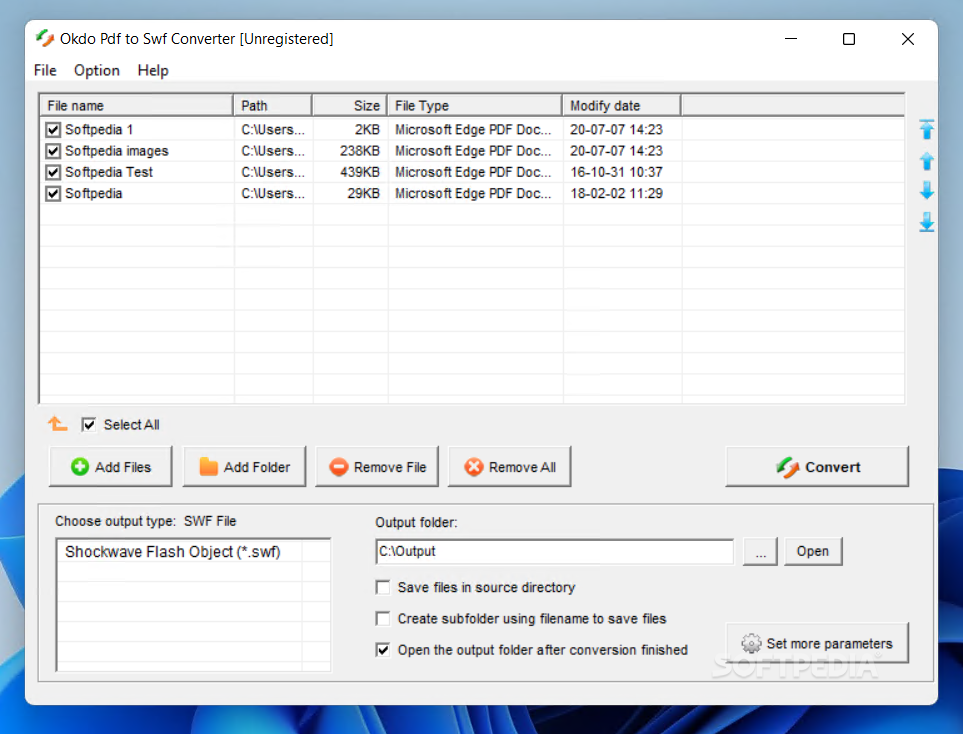Select the Softpedia images file name
The height and width of the screenshot is (734, 963).
pos(117,151)
